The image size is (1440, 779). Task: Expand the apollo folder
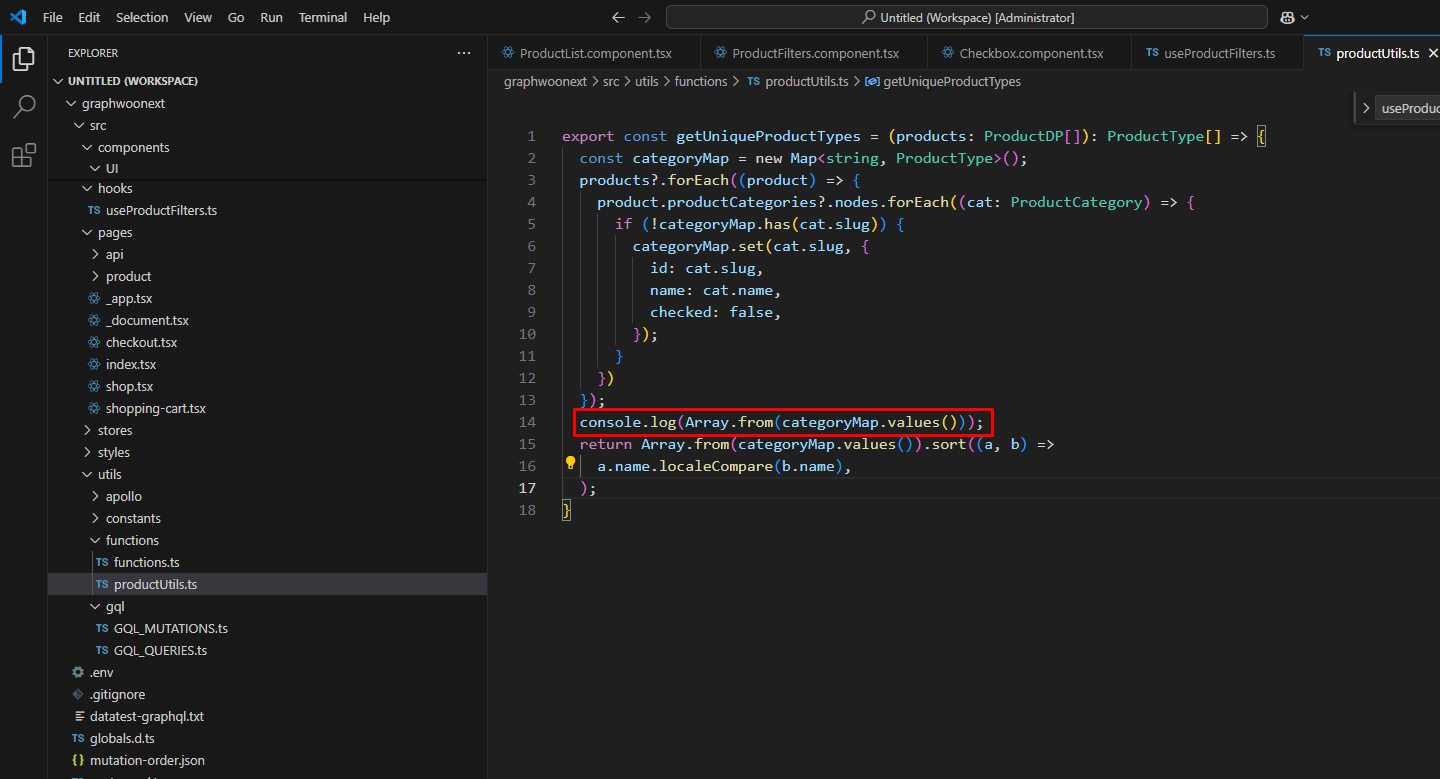pyautogui.click(x=123, y=496)
